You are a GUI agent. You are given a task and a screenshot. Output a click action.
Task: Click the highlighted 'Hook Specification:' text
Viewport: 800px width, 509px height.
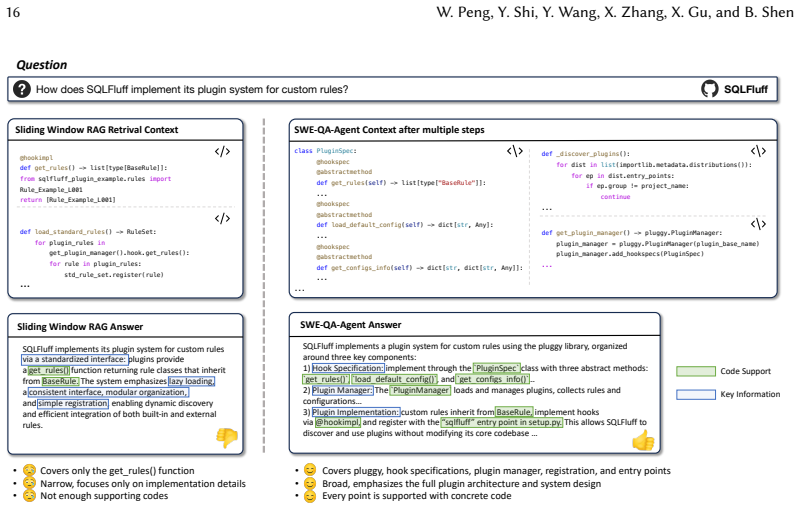tap(348, 368)
